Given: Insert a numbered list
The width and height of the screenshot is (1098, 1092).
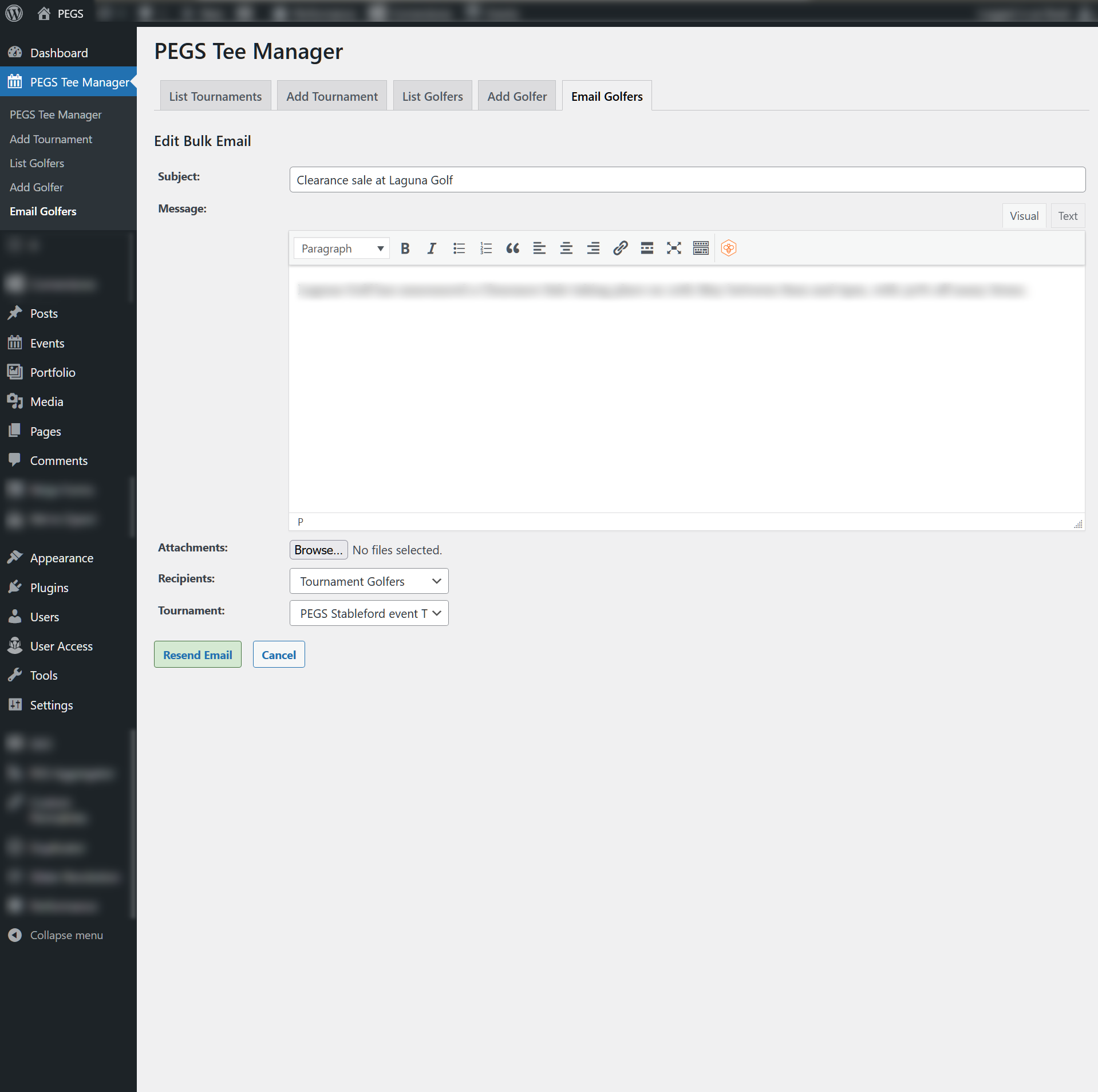Looking at the screenshot, I should click(485, 249).
